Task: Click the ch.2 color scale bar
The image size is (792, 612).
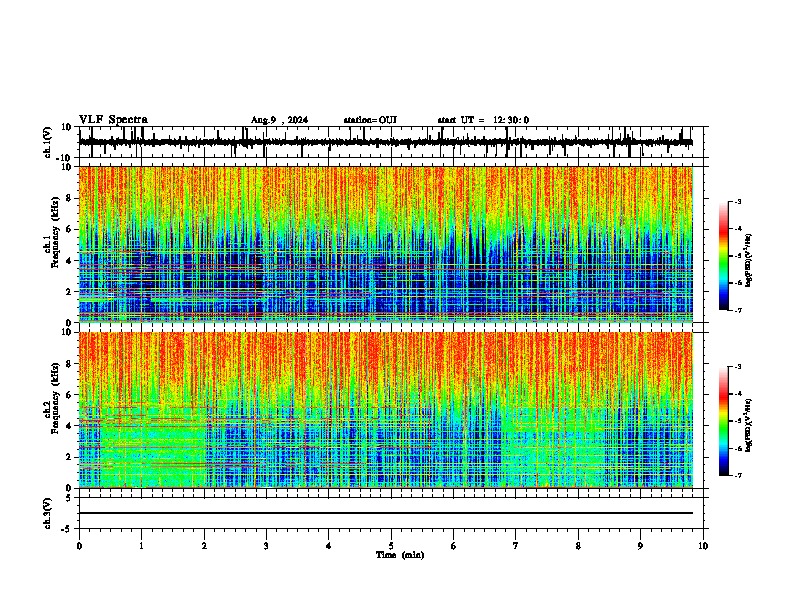Action: click(724, 421)
